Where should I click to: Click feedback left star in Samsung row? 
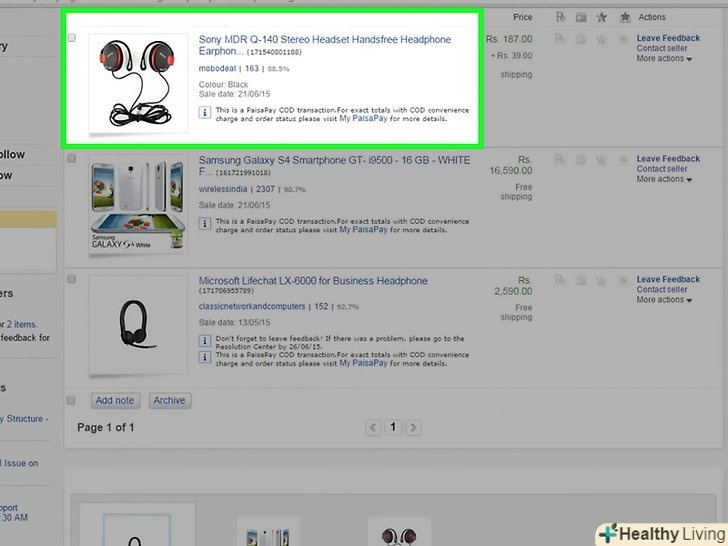[601, 160]
